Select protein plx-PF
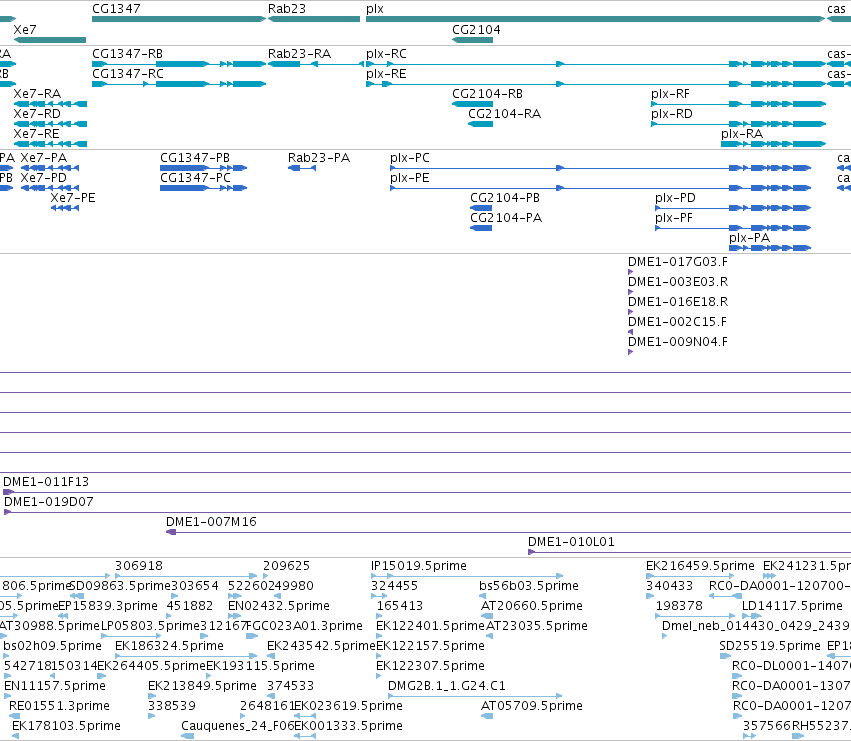The image size is (851, 741). [733, 228]
